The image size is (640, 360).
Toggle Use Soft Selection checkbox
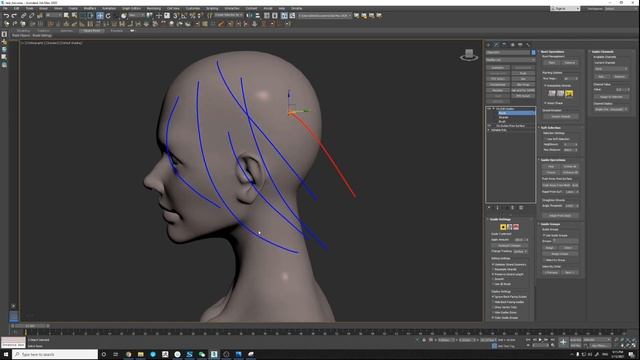pos(545,139)
